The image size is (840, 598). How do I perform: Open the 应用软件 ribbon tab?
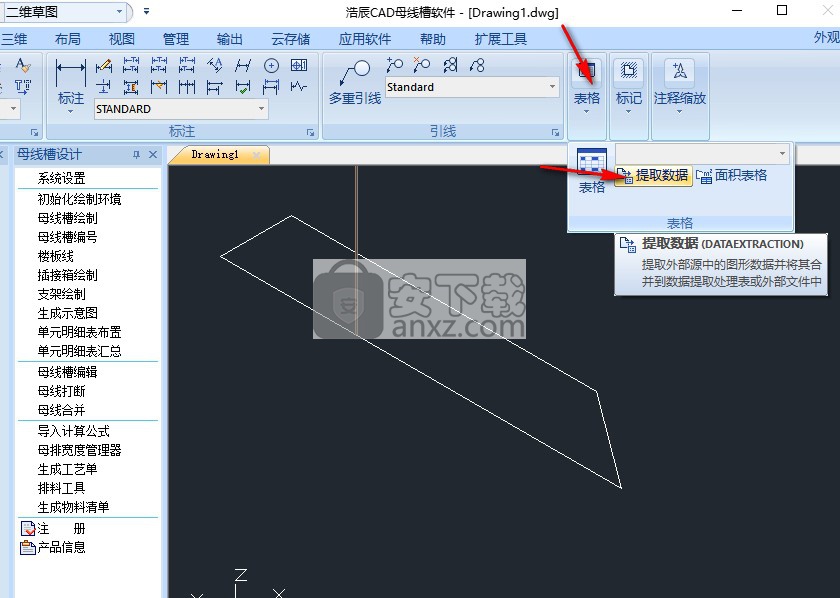(x=365, y=39)
